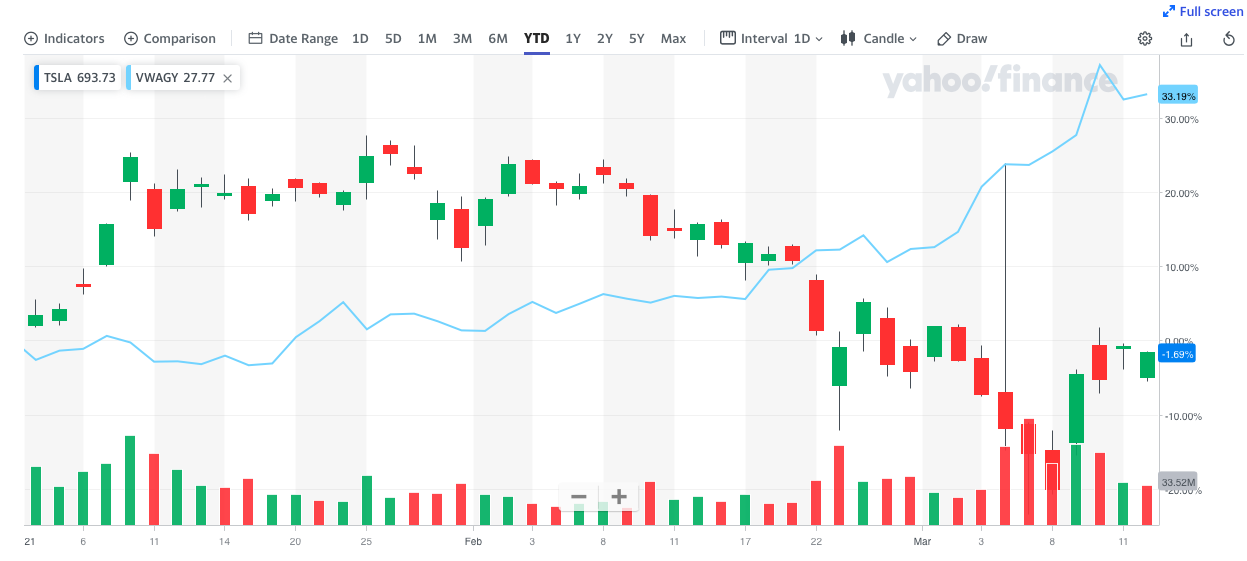This screenshot has width=1247, height=561.
Task: Expand the Interval 1D dropdown
Action: point(772,39)
